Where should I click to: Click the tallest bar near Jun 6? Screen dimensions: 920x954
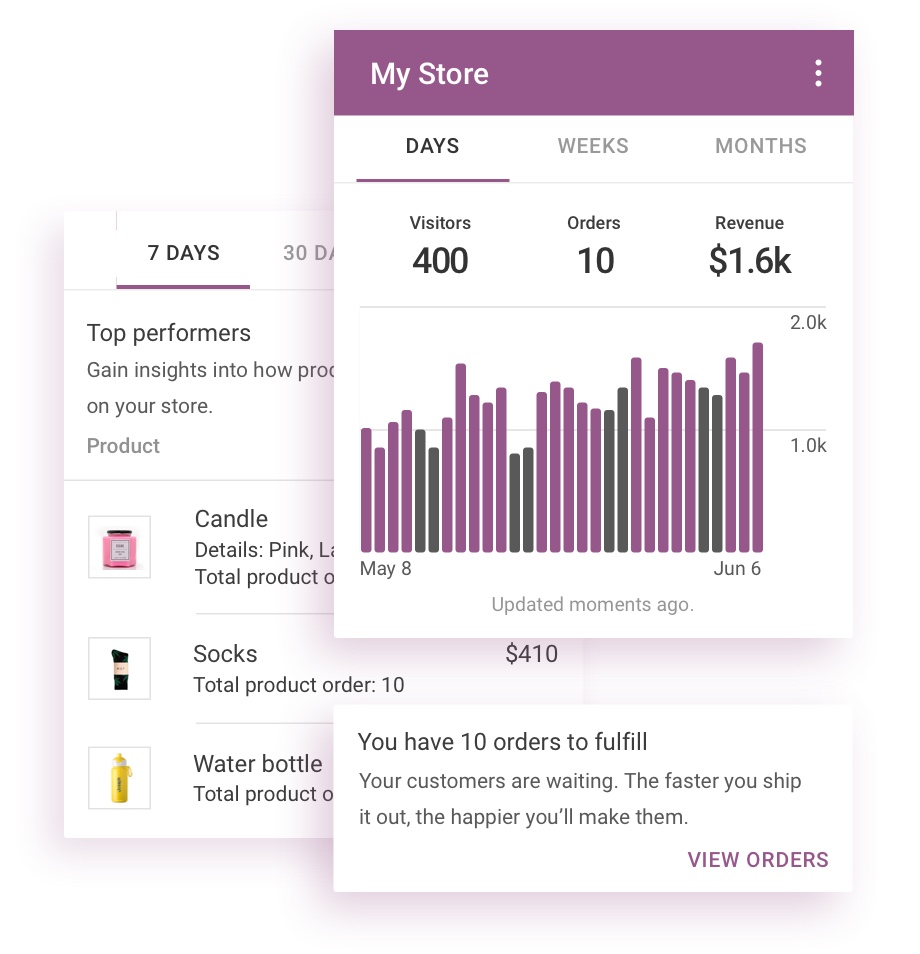click(x=758, y=447)
